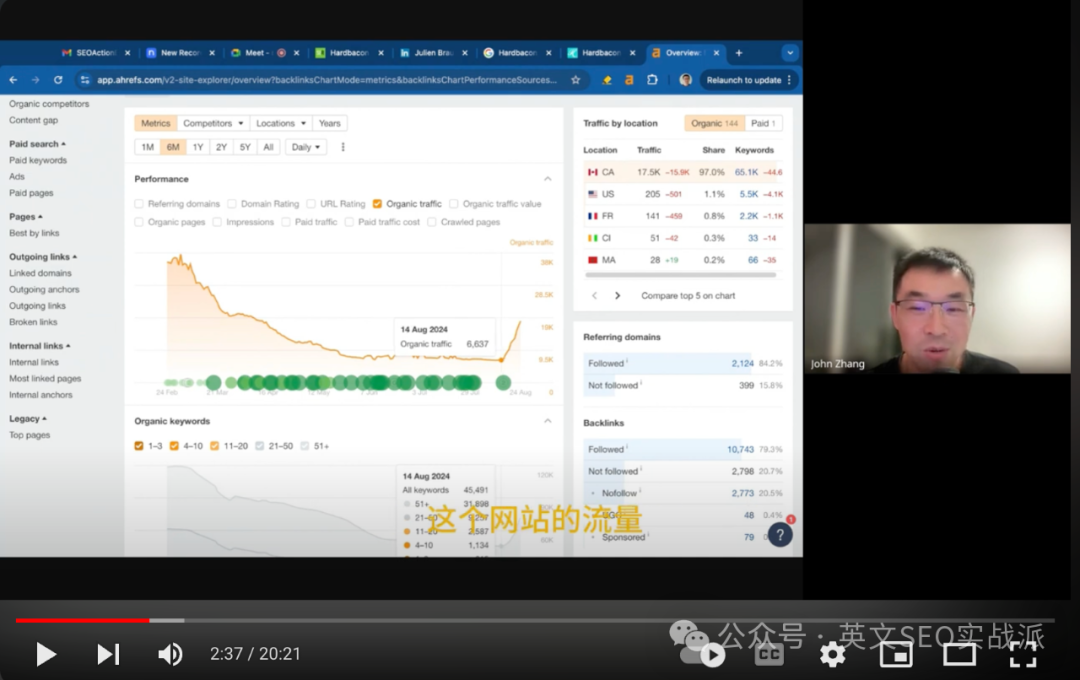Image resolution: width=1080 pixels, height=680 pixels.
Task: Open the Locations dropdown
Action: [281, 123]
